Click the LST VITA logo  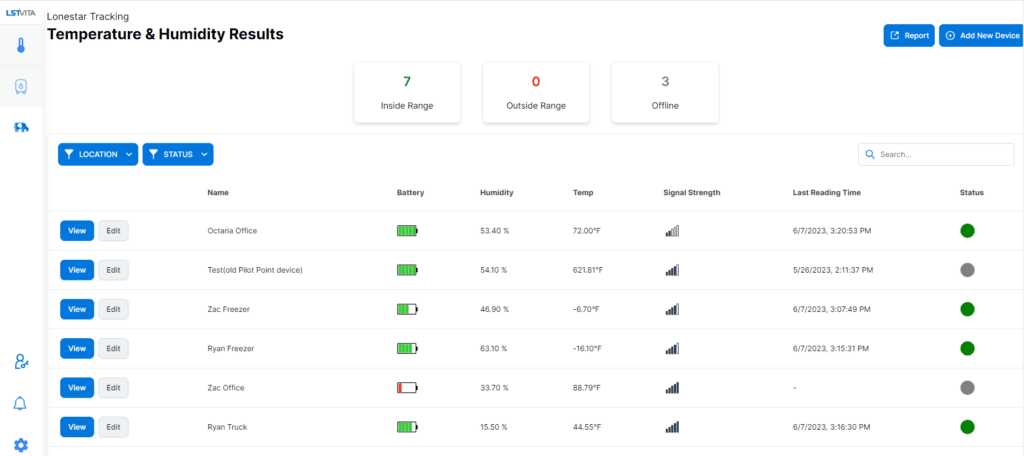(21, 13)
